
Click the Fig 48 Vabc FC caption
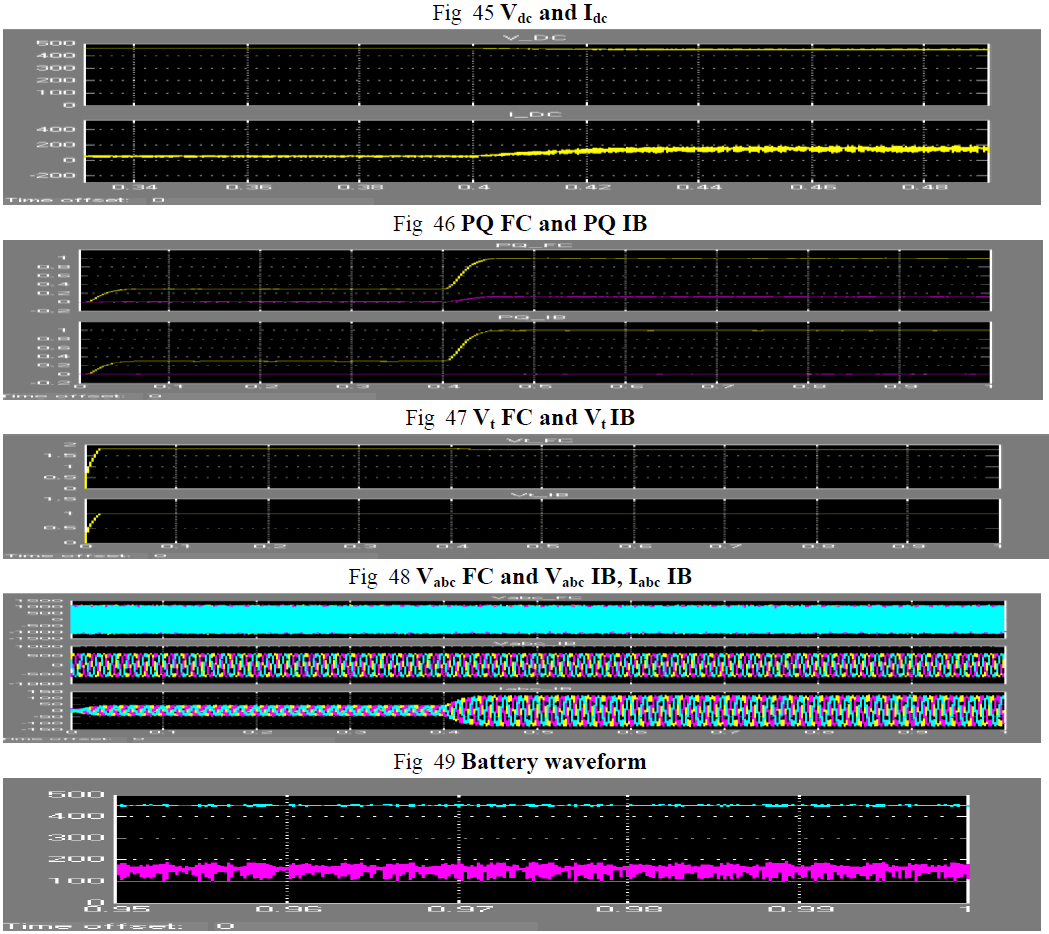520,577
